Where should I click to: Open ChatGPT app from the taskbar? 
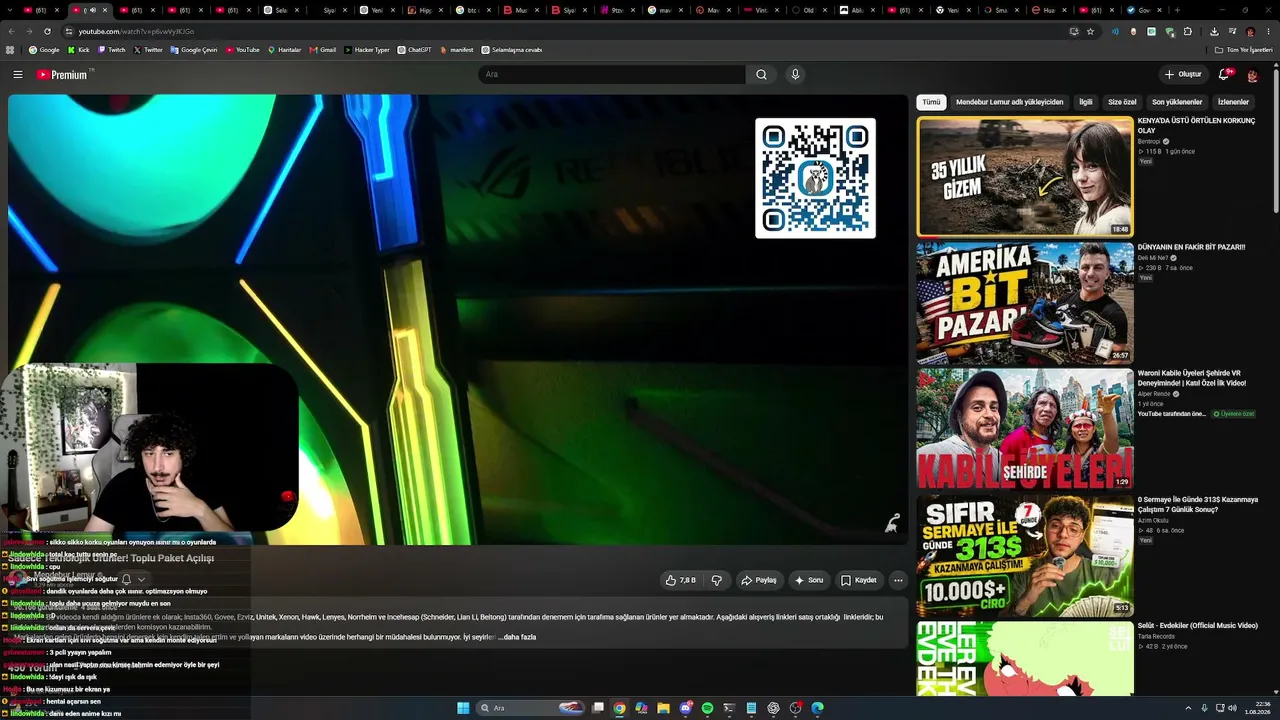(773, 708)
